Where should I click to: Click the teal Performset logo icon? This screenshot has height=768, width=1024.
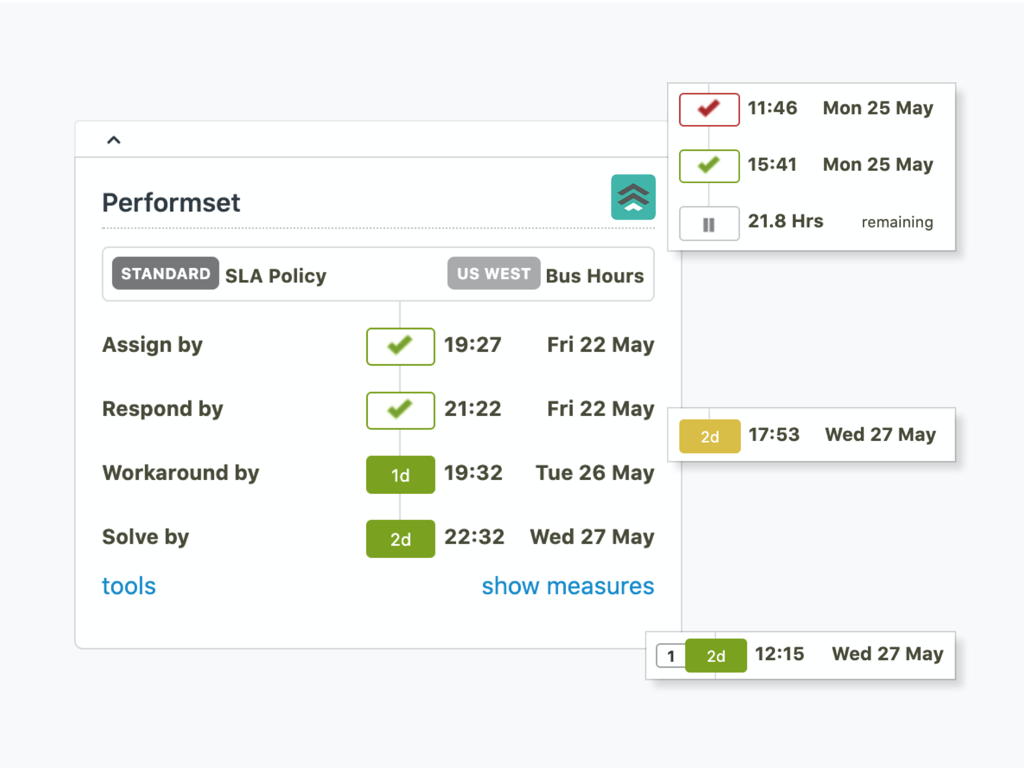coord(633,197)
